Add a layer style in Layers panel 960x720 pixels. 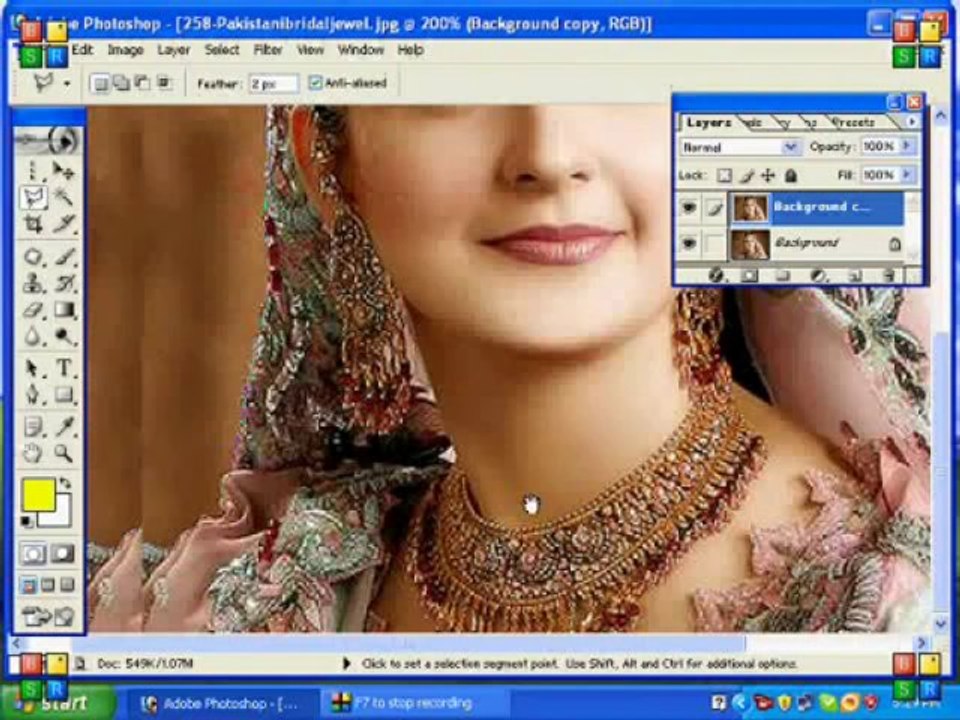(715, 276)
